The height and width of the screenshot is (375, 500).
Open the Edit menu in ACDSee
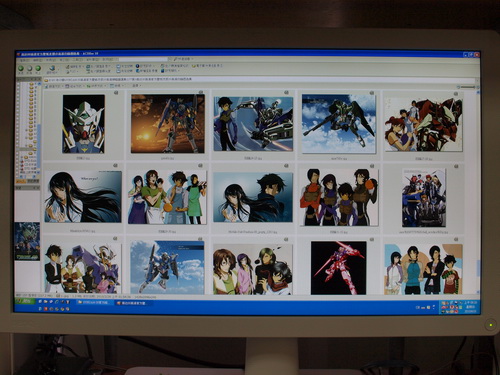(38, 60)
